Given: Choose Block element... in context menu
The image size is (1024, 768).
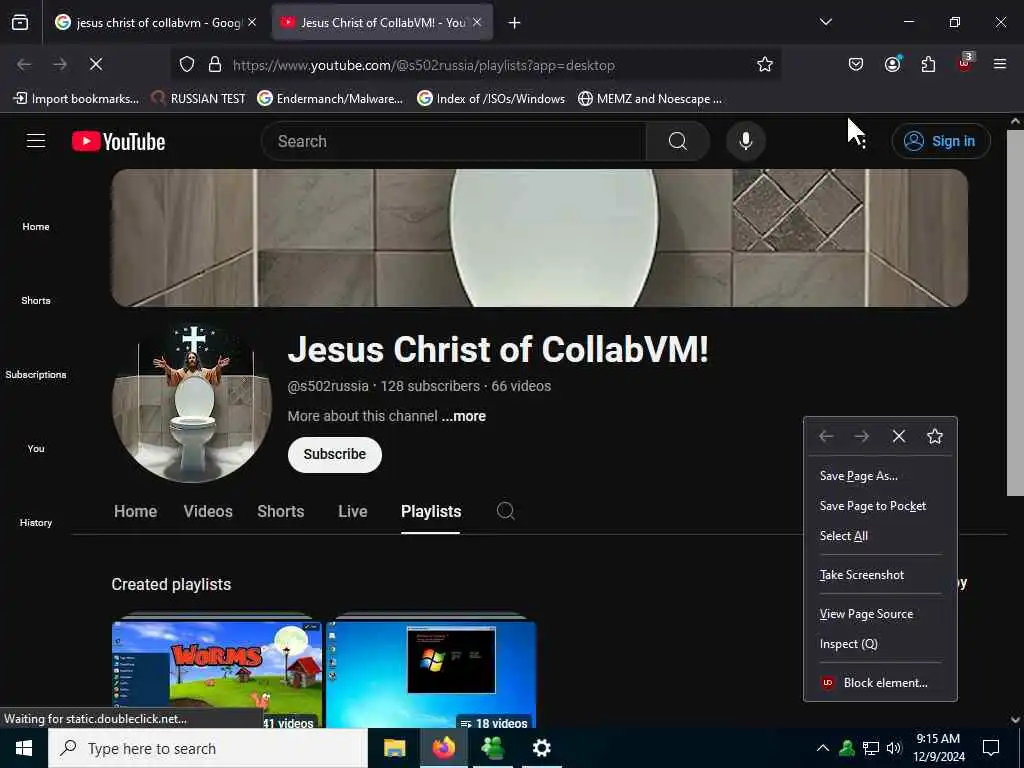Looking at the screenshot, I should [x=880, y=683].
